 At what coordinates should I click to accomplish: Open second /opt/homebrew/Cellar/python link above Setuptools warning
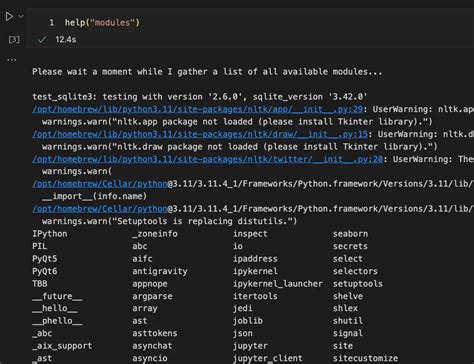pyautogui.click(x=100, y=209)
